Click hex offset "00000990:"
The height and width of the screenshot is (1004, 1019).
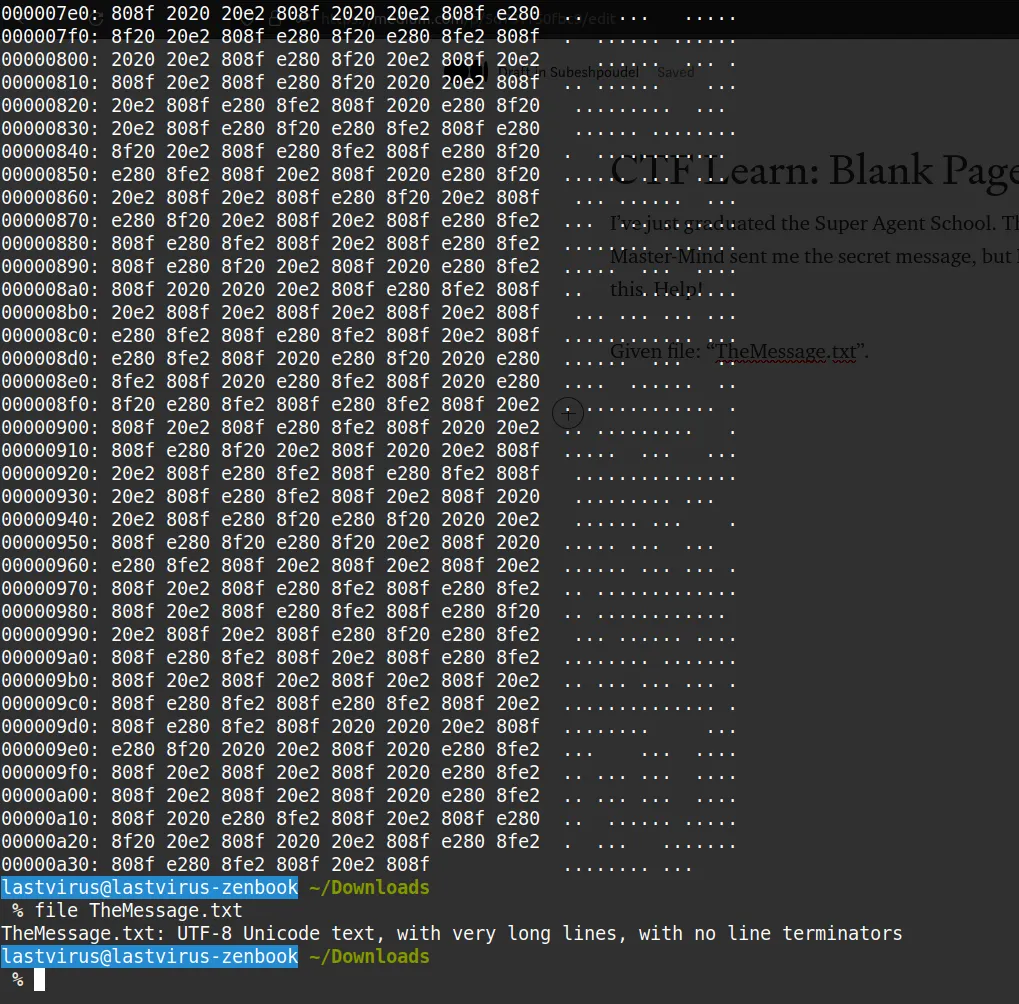pos(50,634)
